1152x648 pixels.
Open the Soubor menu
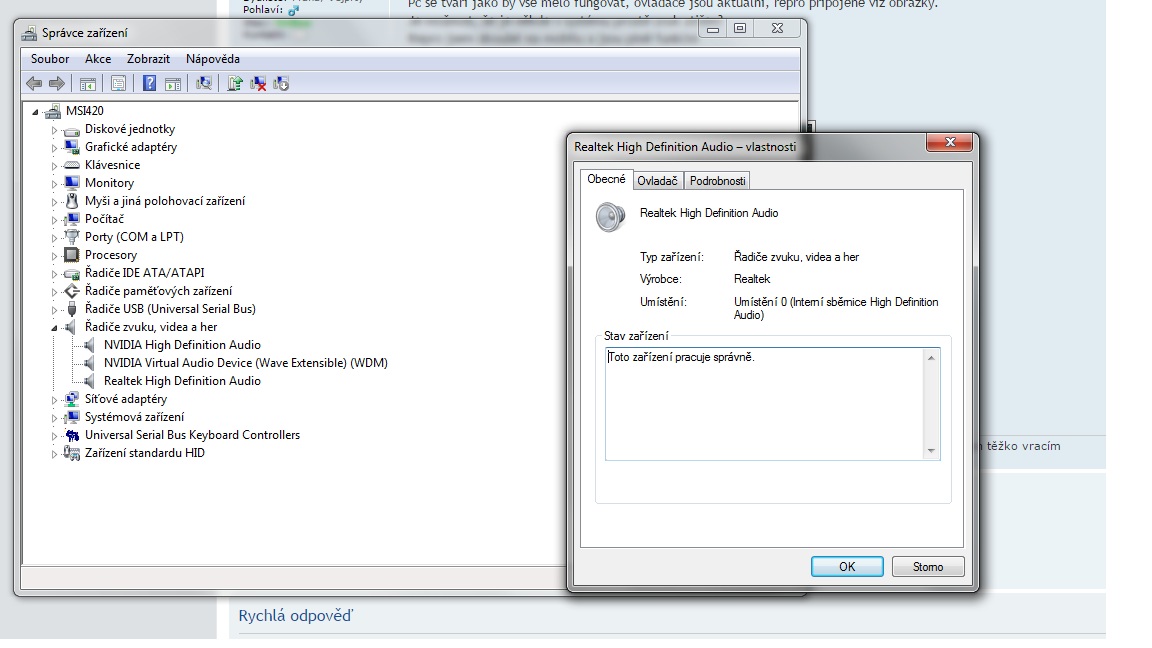click(50, 59)
